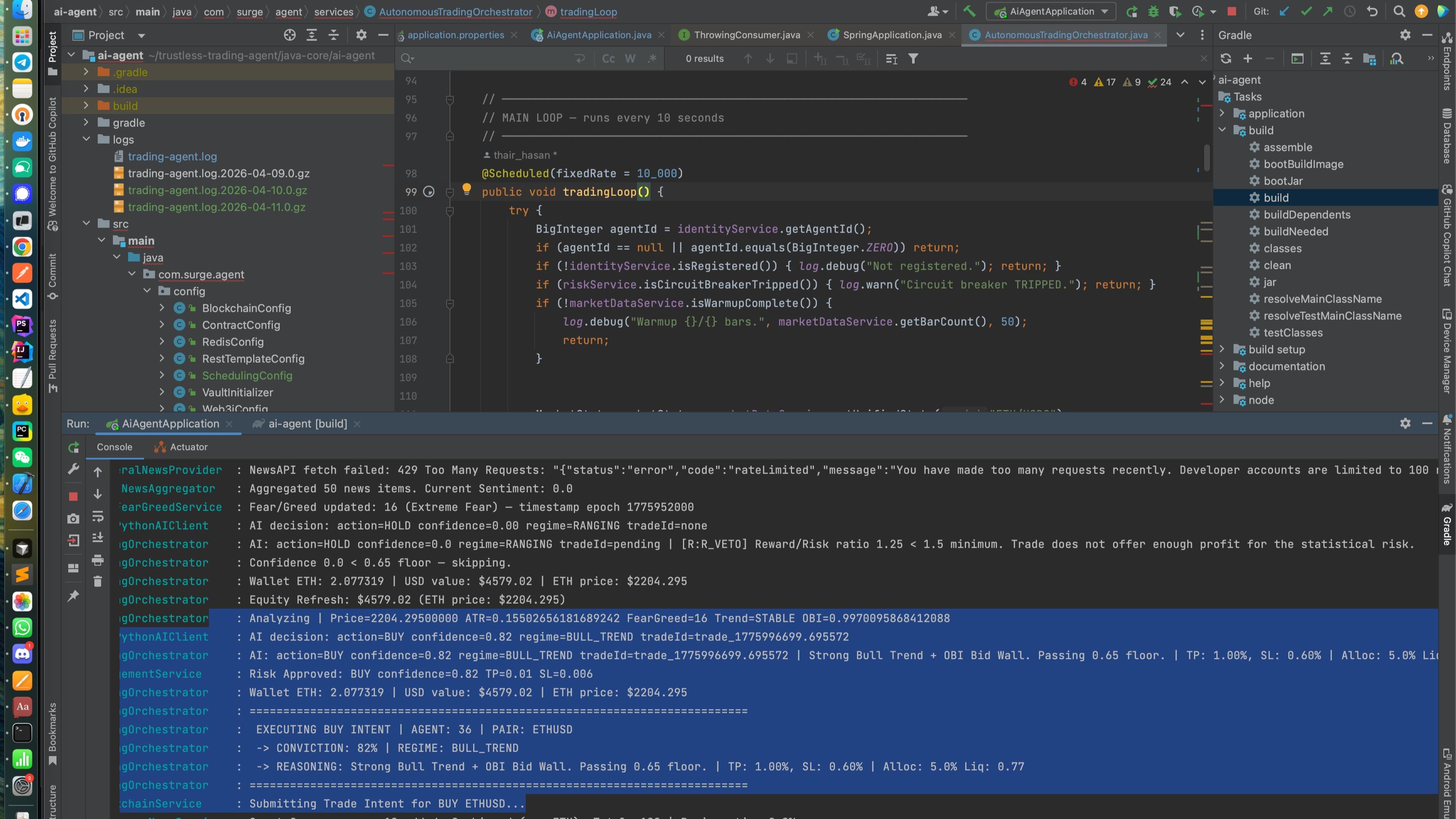Expand the application Gradle task group
This screenshot has width=1456, height=819.
(1222, 114)
